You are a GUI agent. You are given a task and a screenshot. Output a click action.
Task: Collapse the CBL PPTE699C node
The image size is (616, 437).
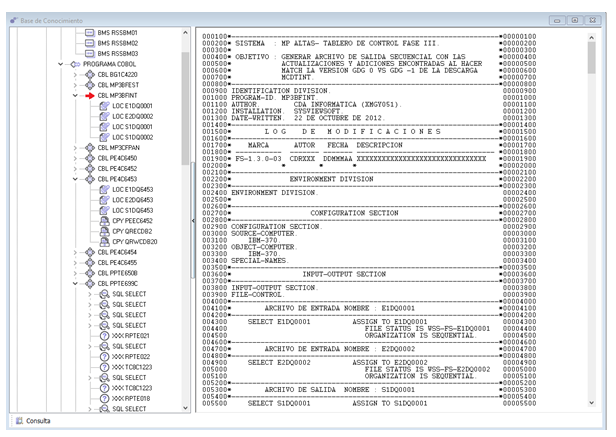click(76, 283)
